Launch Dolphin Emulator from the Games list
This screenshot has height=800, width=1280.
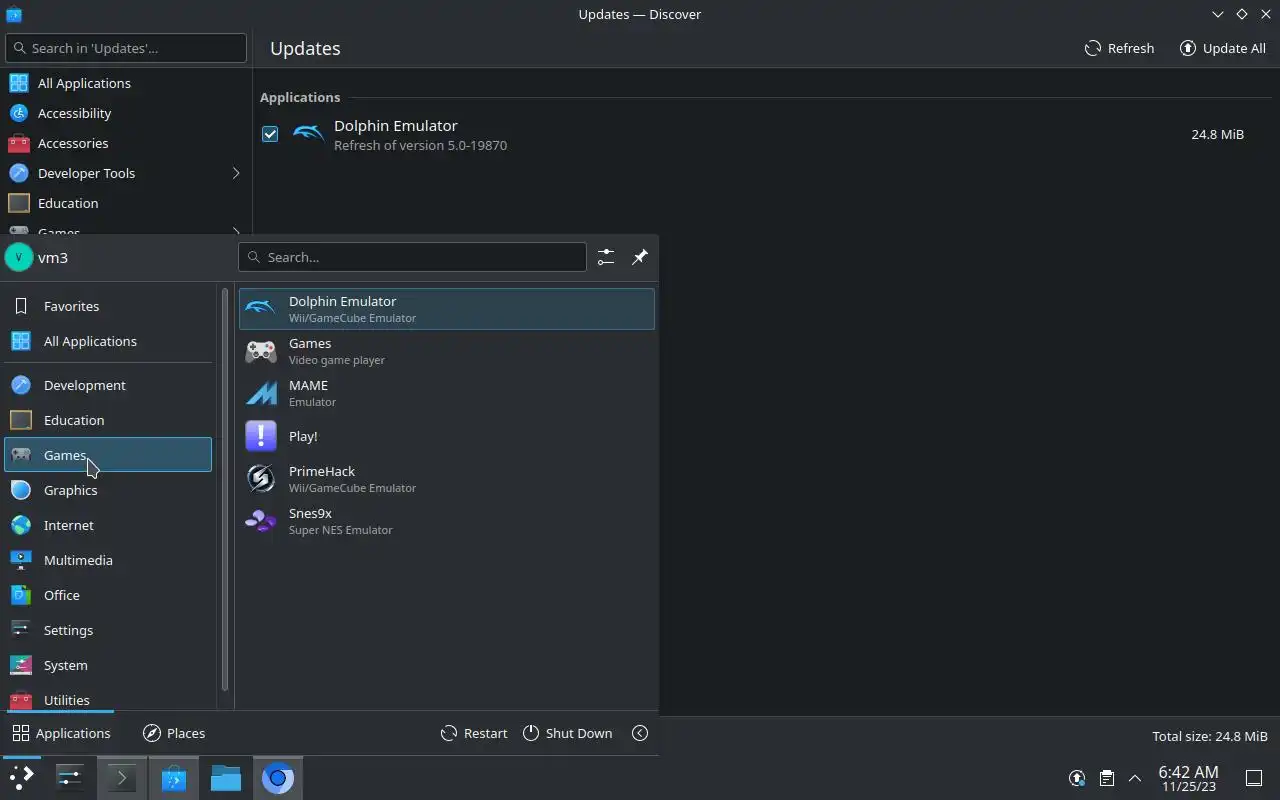446,309
